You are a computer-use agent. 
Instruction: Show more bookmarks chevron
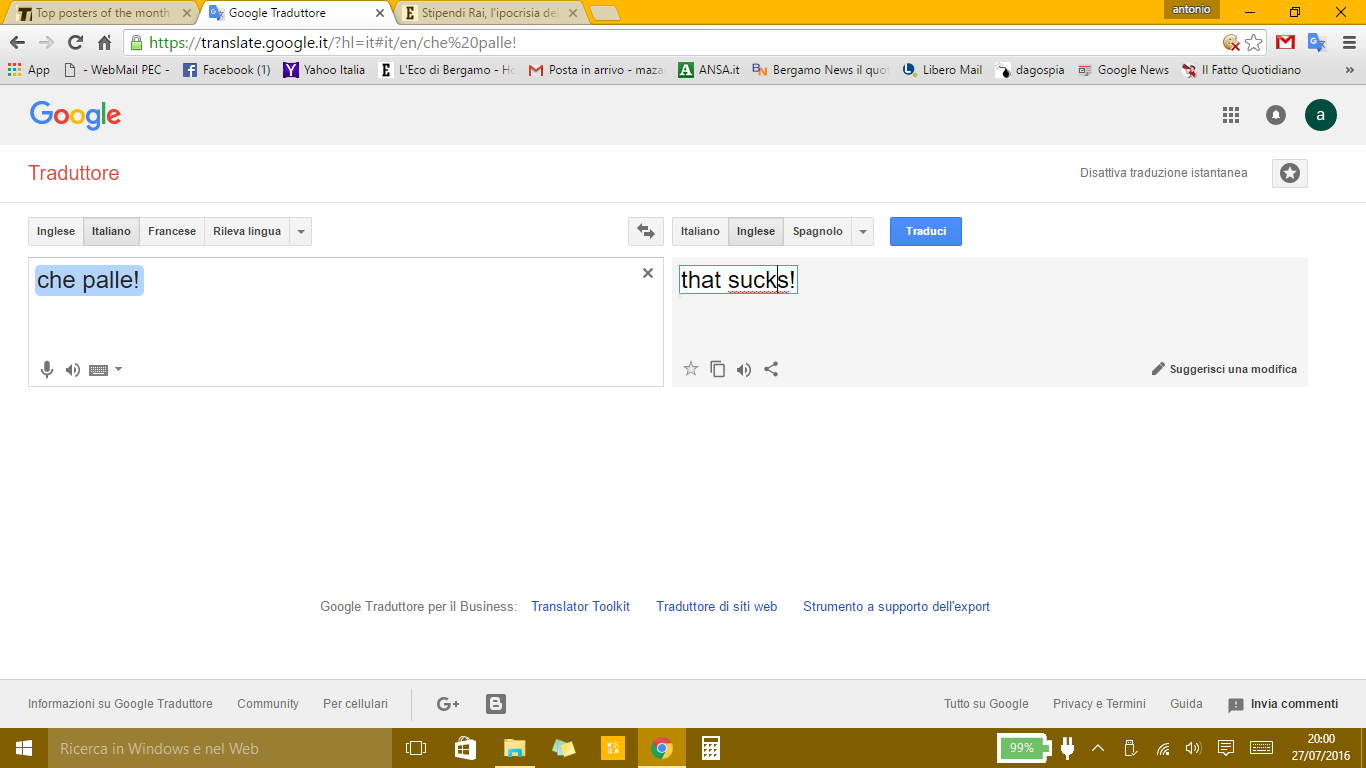coord(1349,70)
